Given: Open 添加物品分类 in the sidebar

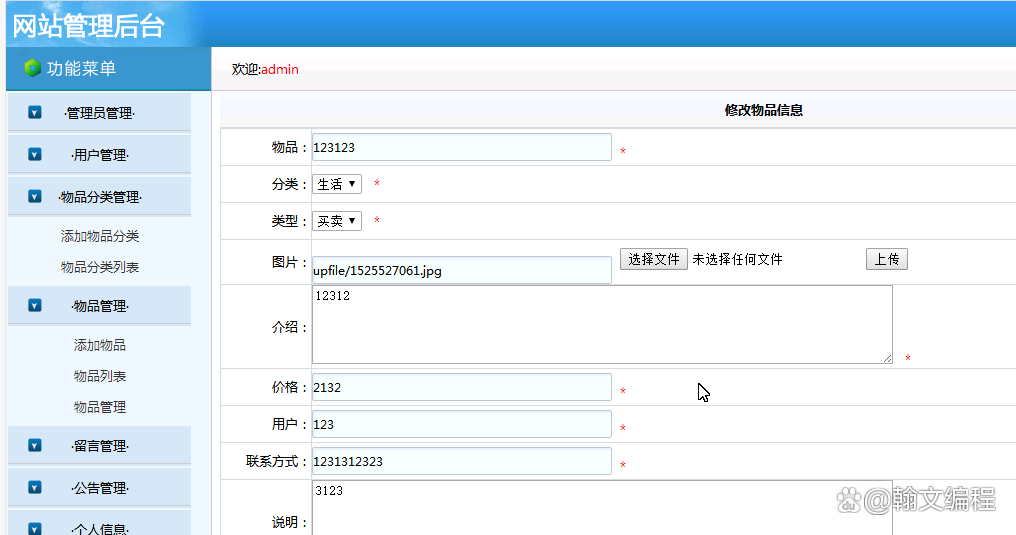Looking at the screenshot, I should point(100,236).
